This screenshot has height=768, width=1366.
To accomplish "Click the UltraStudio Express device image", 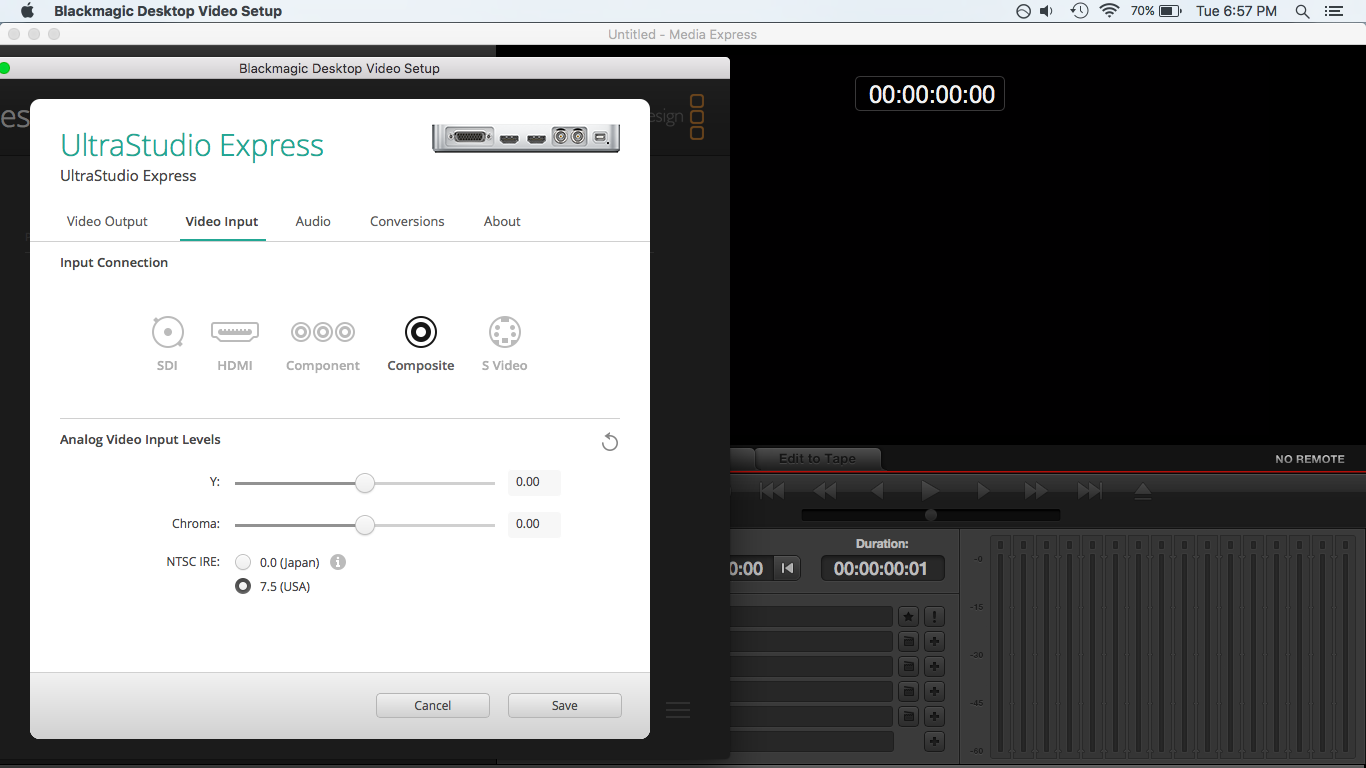I will coord(526,138).
